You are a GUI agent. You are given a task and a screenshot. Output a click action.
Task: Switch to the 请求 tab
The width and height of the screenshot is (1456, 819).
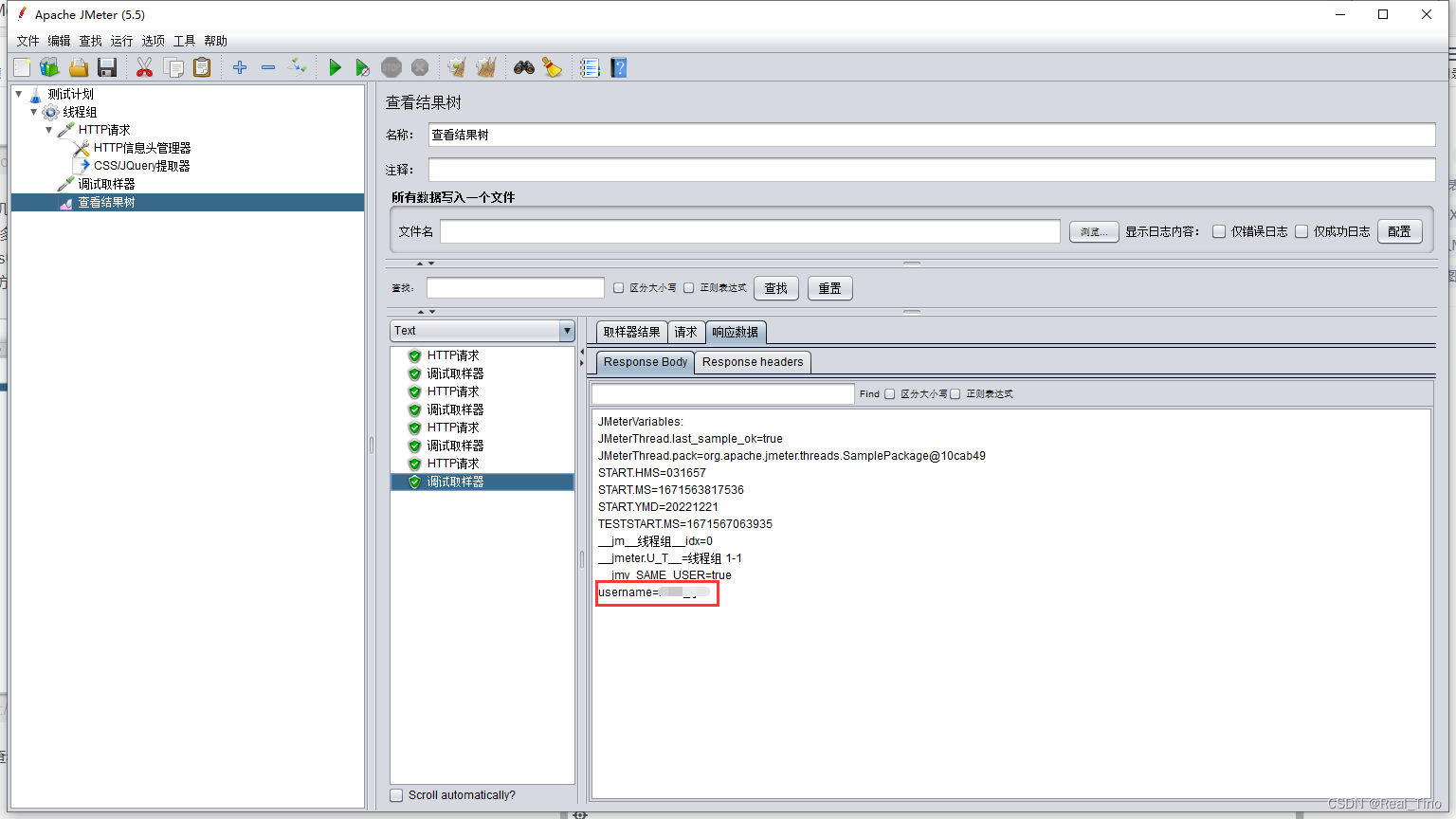coord(686,332)
